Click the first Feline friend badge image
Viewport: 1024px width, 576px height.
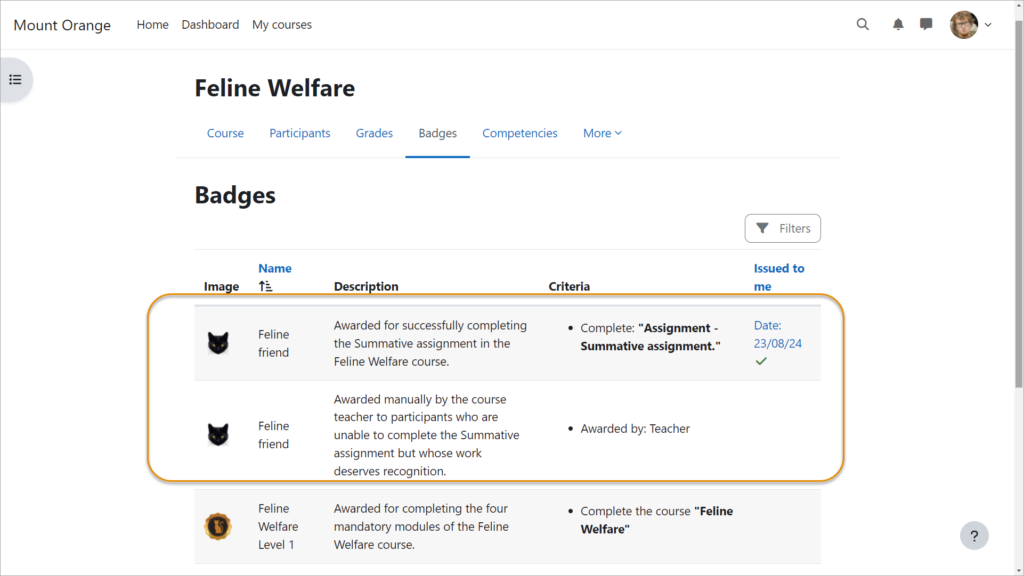218,344
